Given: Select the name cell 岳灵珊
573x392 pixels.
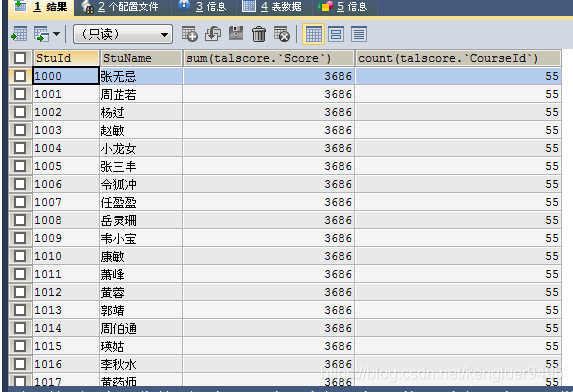Looking at the screenshot, I should tap(141, 220).
